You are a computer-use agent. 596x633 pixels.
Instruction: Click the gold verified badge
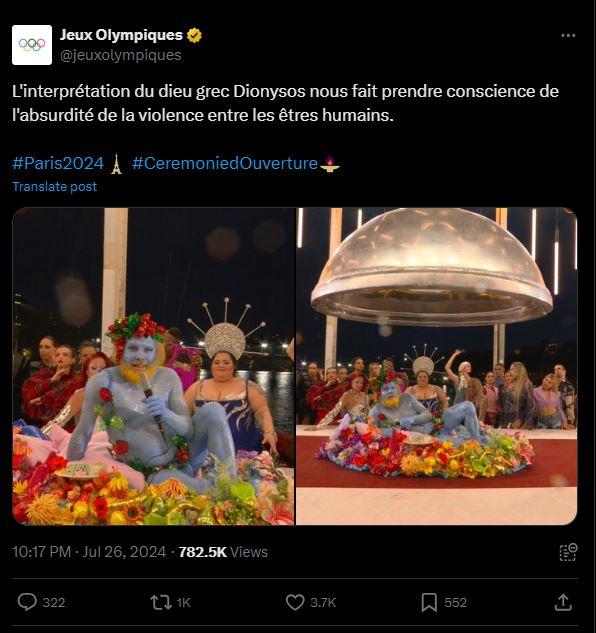(194, 36)
